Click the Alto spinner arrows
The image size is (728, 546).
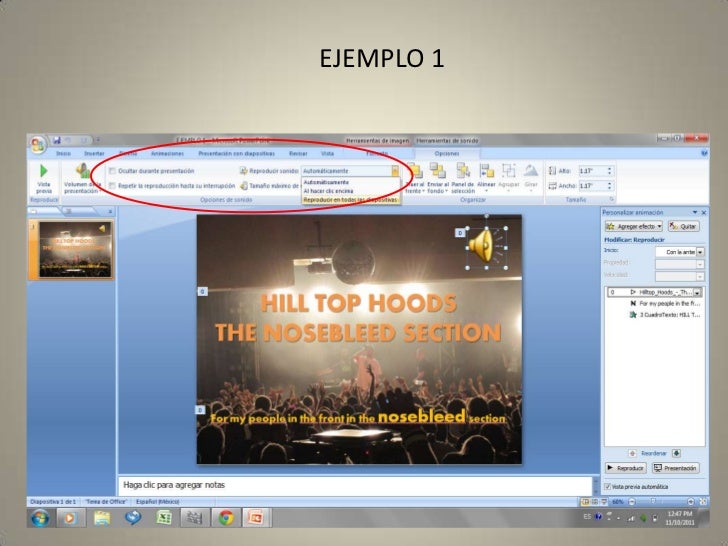click(x=610, y=171)
